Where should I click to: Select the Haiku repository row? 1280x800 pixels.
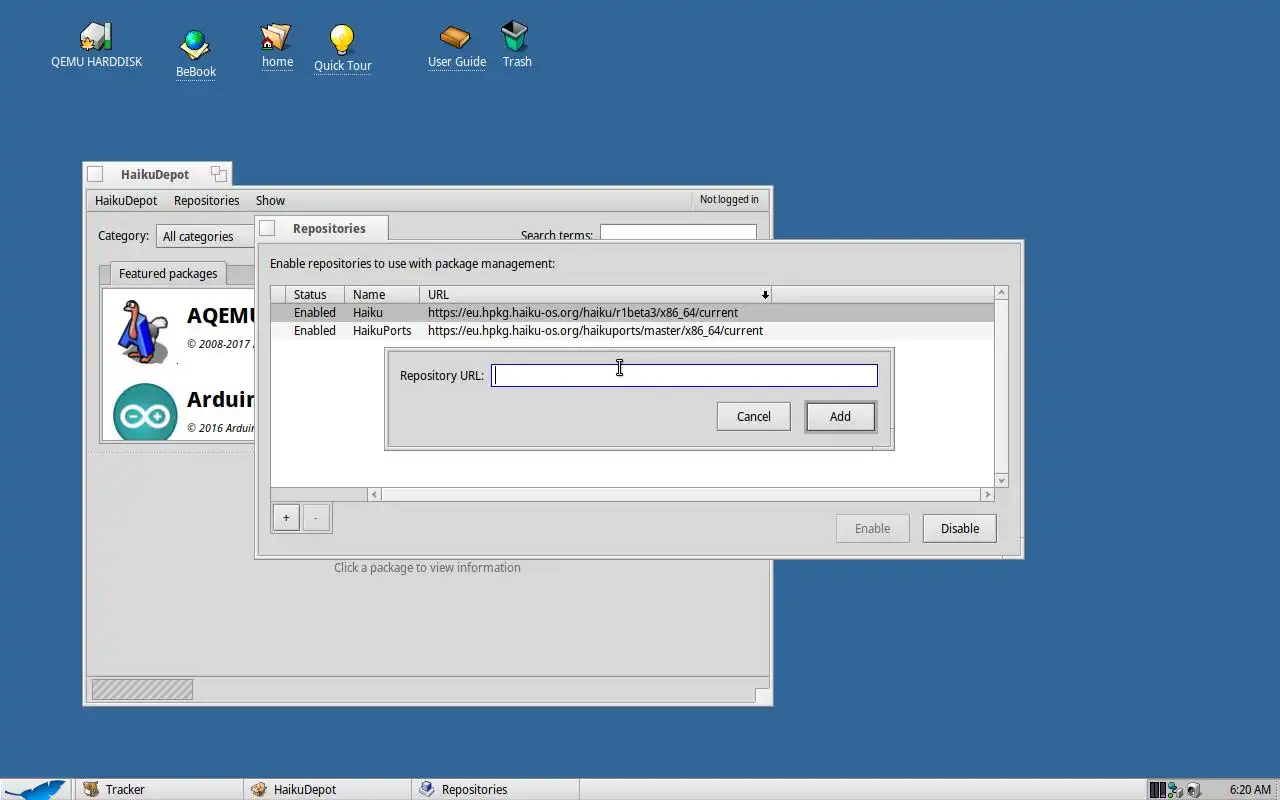[x=632, y=312]
